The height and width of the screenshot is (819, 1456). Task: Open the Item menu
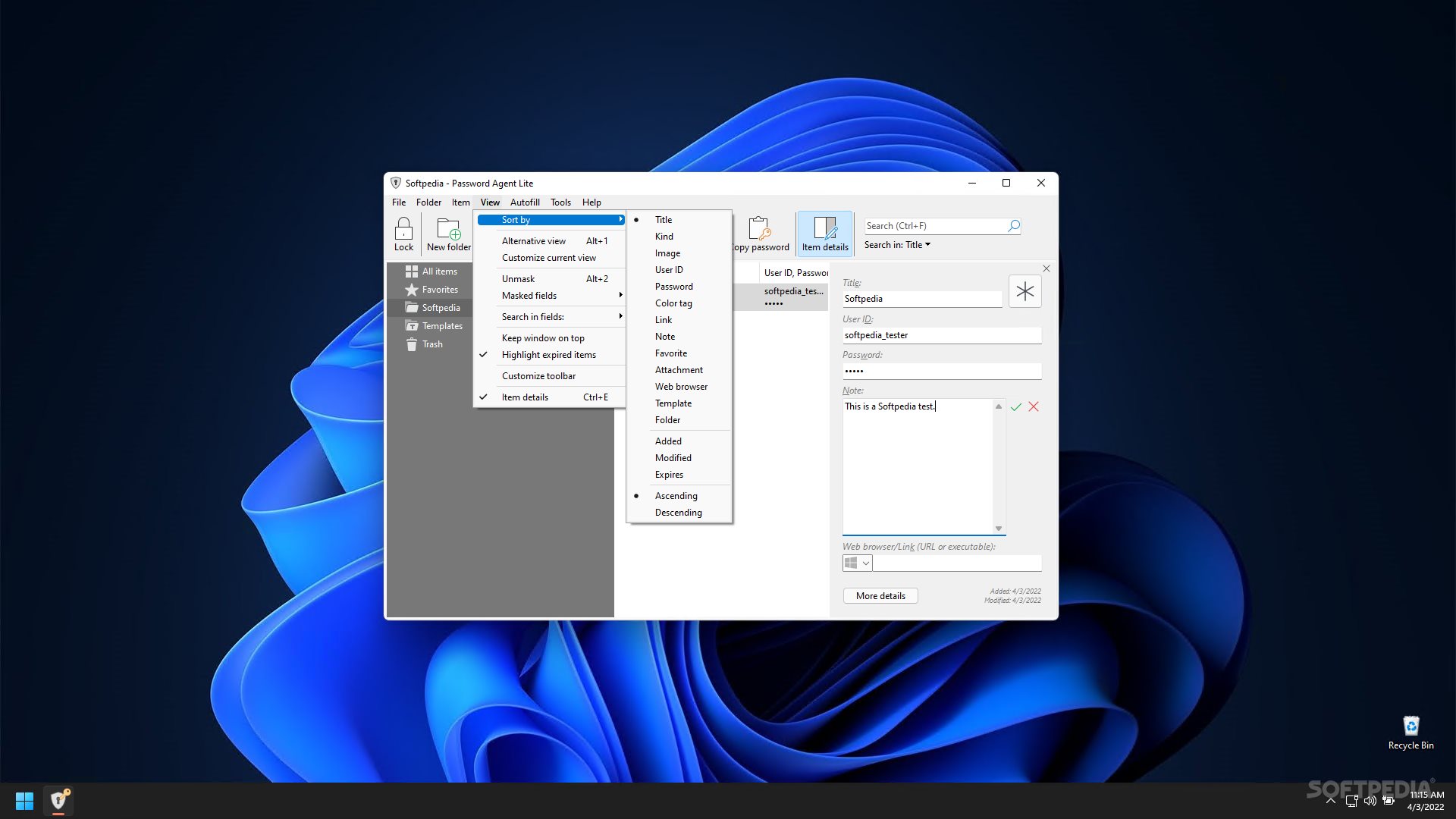[x=460, y=202]
